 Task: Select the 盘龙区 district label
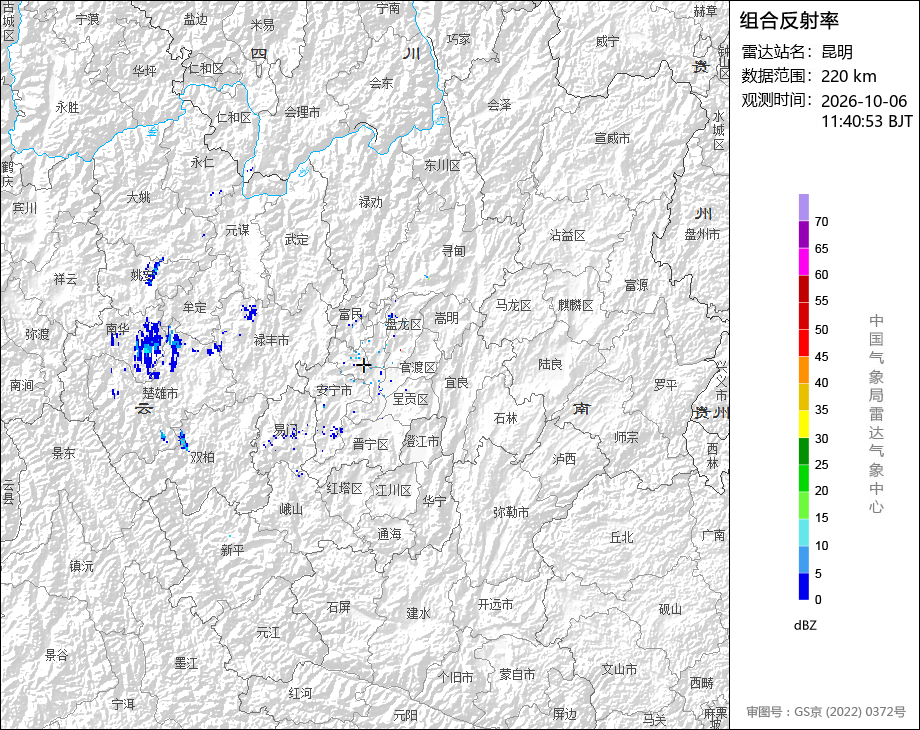(x=403, y=325)
